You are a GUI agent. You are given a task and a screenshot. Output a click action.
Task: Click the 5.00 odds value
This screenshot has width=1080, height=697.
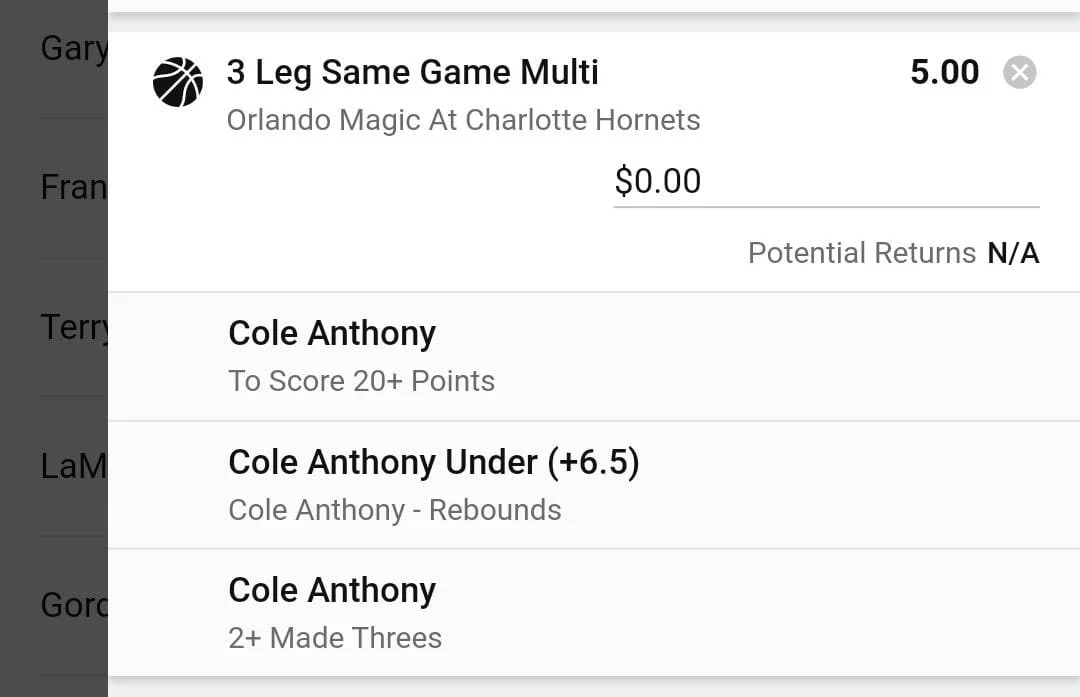(944, 72)
